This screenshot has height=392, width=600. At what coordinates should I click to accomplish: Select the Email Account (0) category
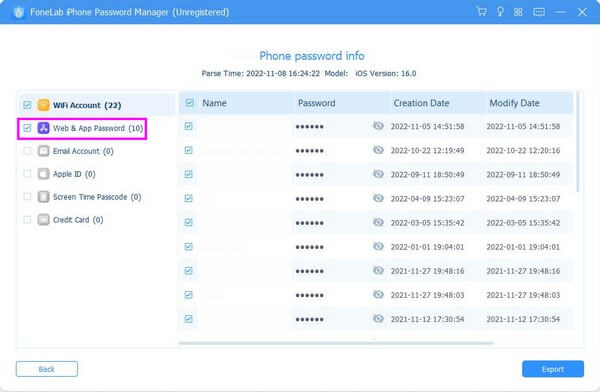coord(97,151)
